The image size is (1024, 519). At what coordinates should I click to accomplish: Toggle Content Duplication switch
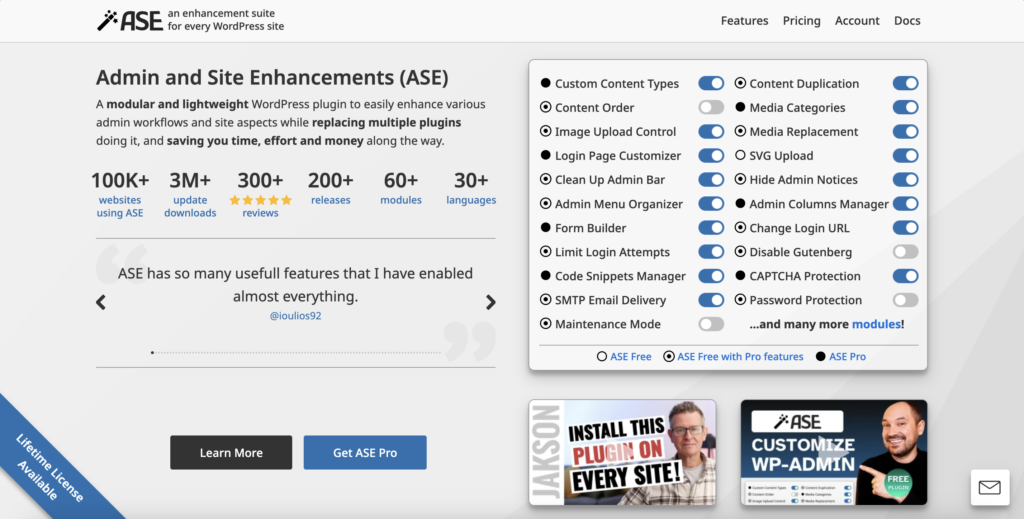[905, 84]
